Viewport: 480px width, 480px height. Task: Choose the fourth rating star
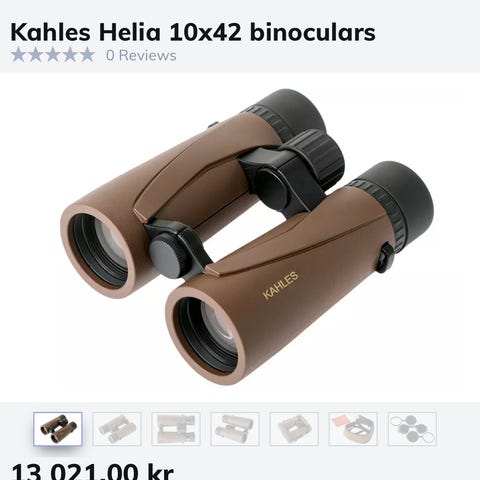pos(70,55)
